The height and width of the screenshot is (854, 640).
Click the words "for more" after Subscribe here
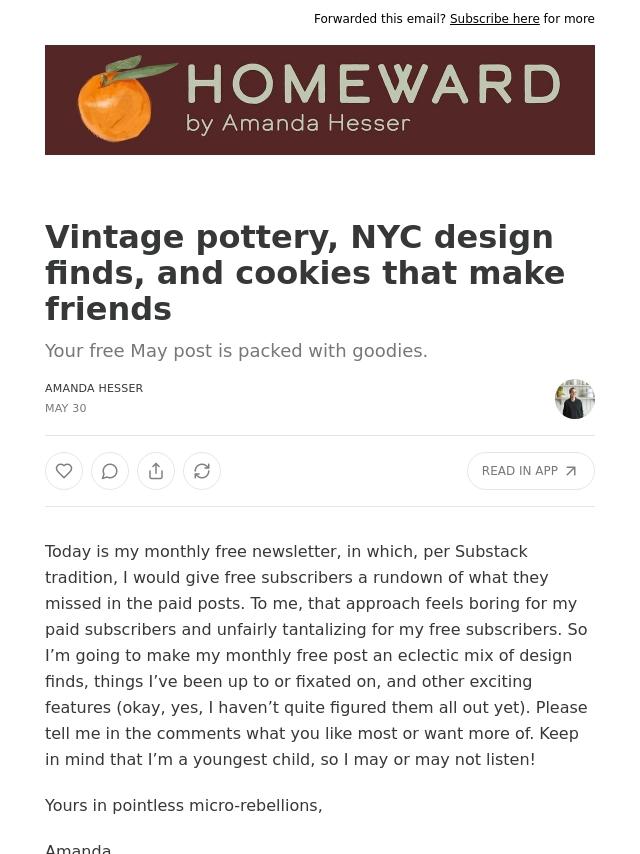tap(569, 19)
